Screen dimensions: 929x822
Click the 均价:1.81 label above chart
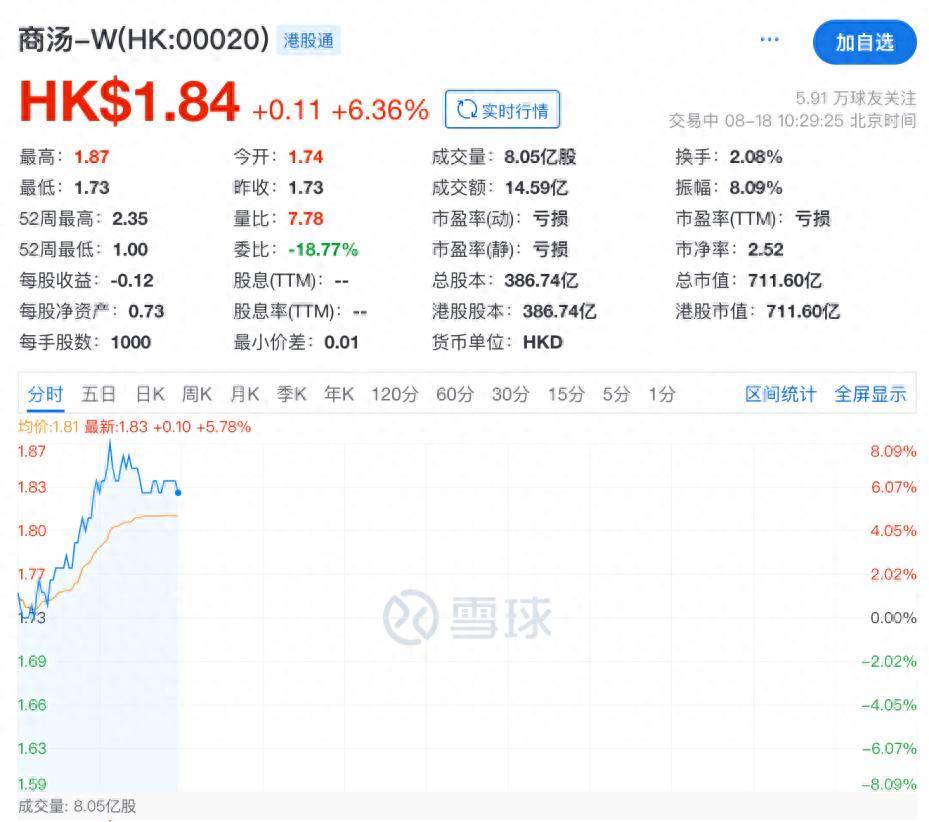click(49, 427)
